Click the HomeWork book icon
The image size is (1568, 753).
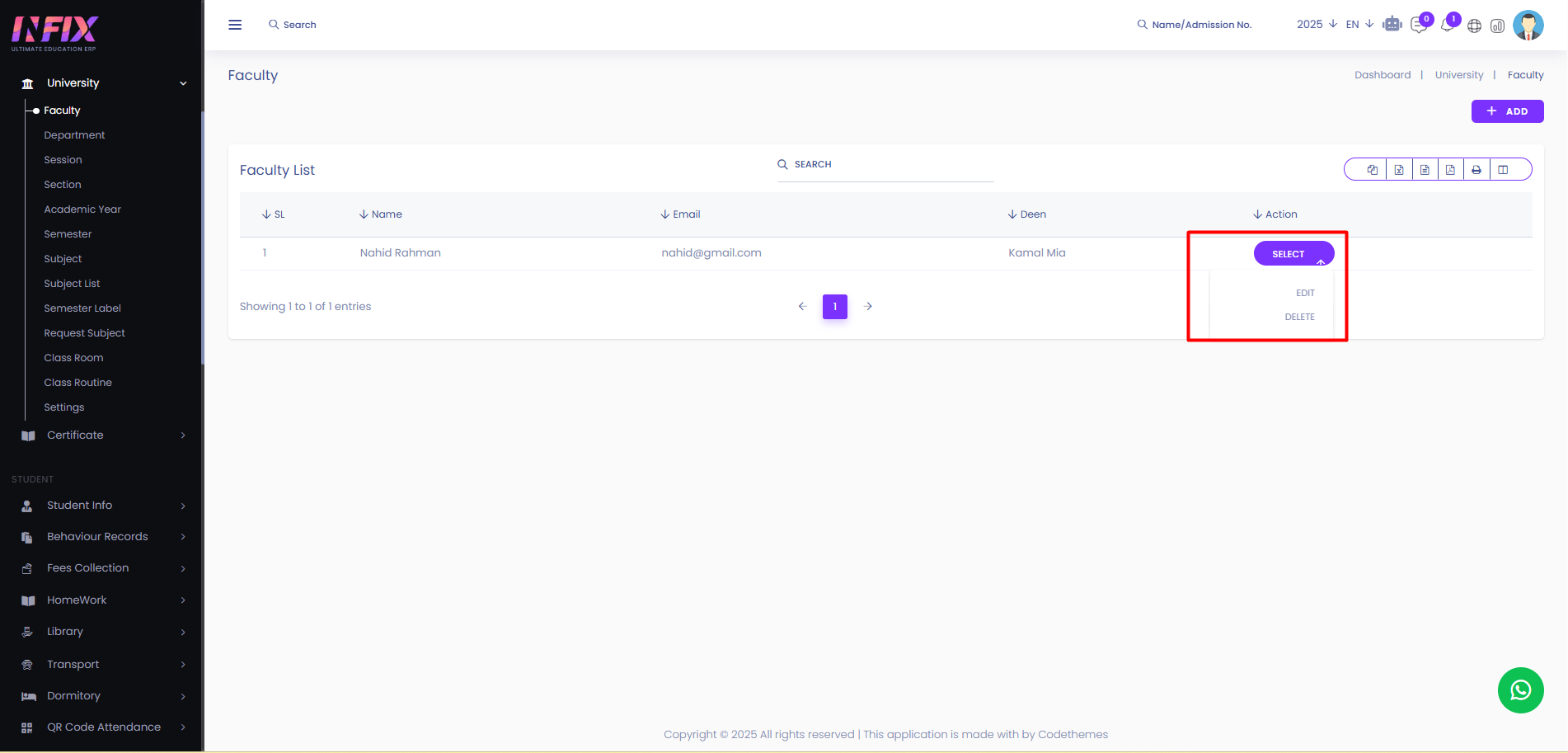[x=28, y=600]
